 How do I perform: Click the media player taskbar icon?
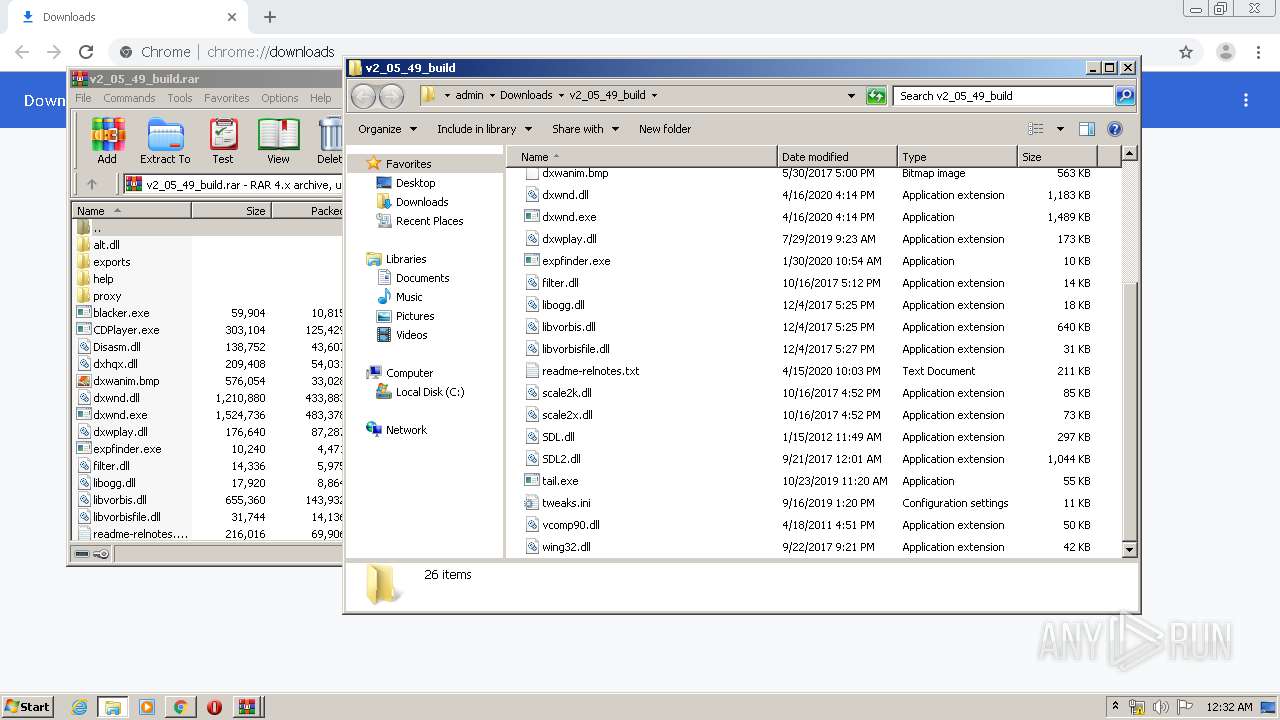pos(147,707)
